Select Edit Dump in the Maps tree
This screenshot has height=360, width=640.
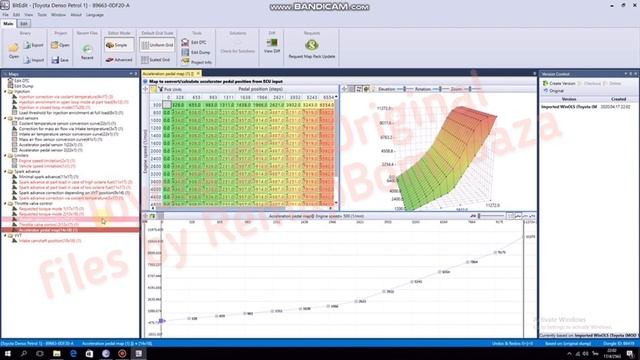(24, 86)
